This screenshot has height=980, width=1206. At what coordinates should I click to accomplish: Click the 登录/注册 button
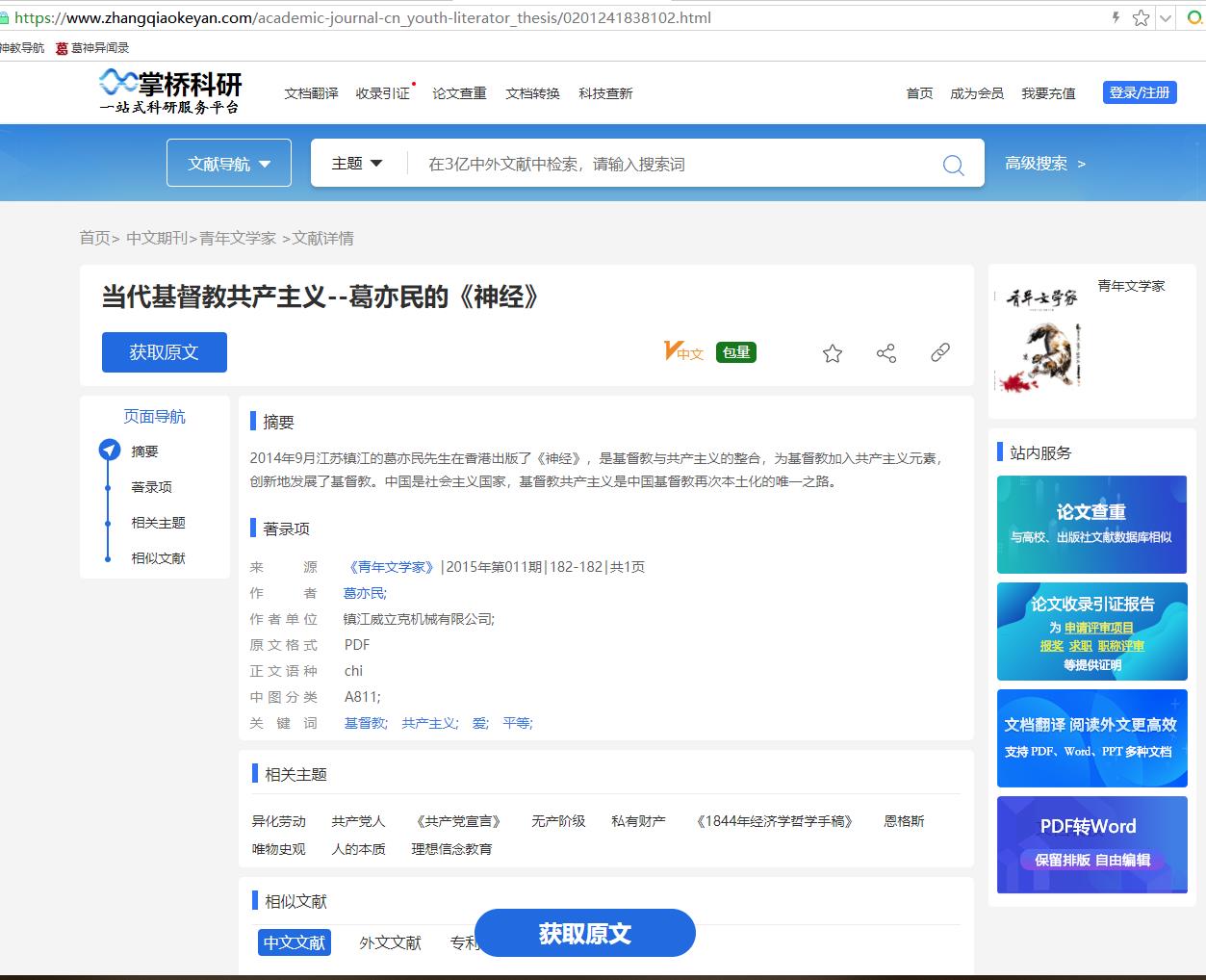pos(1139,92)
